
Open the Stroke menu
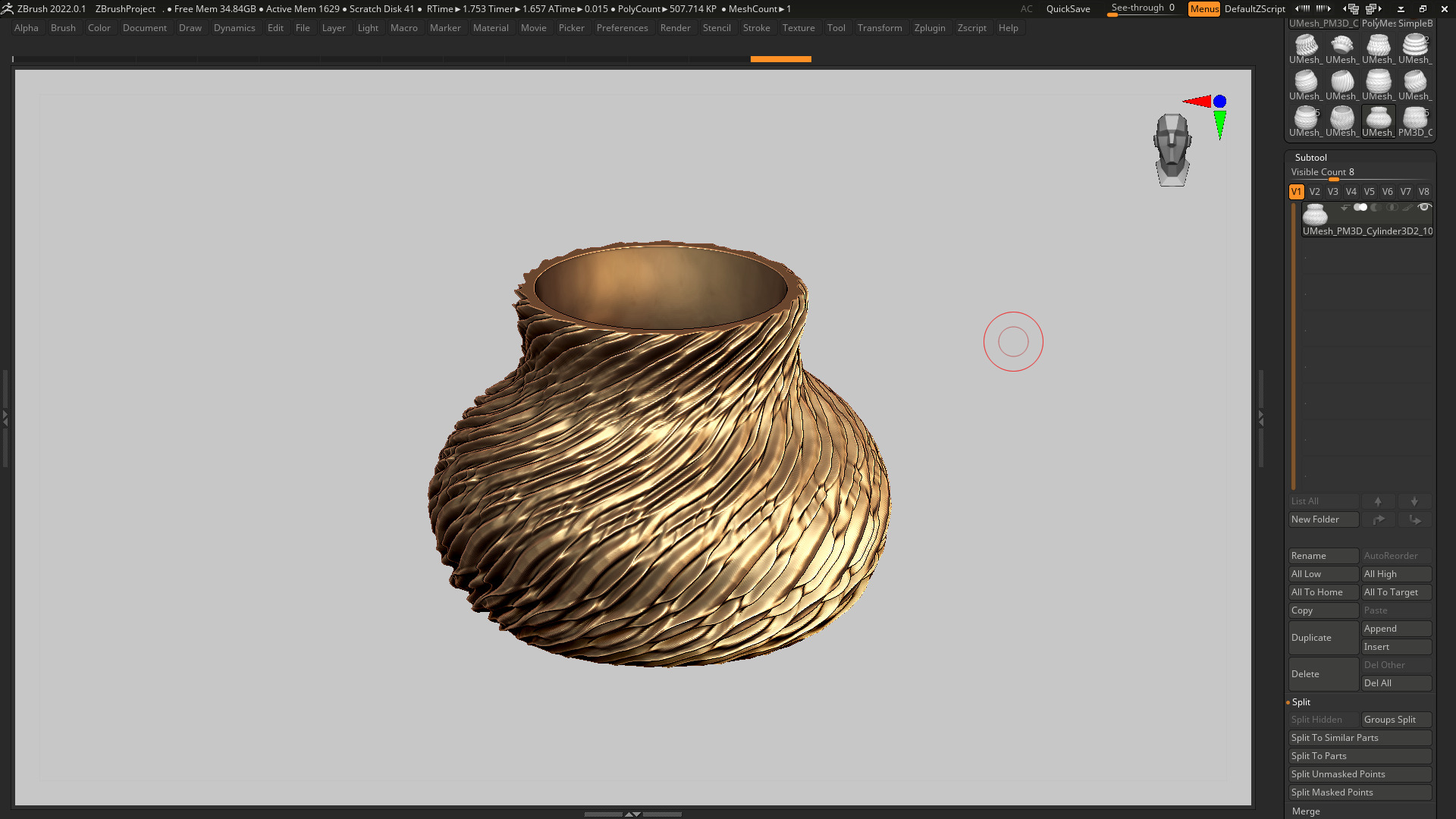tap(756, 28)
